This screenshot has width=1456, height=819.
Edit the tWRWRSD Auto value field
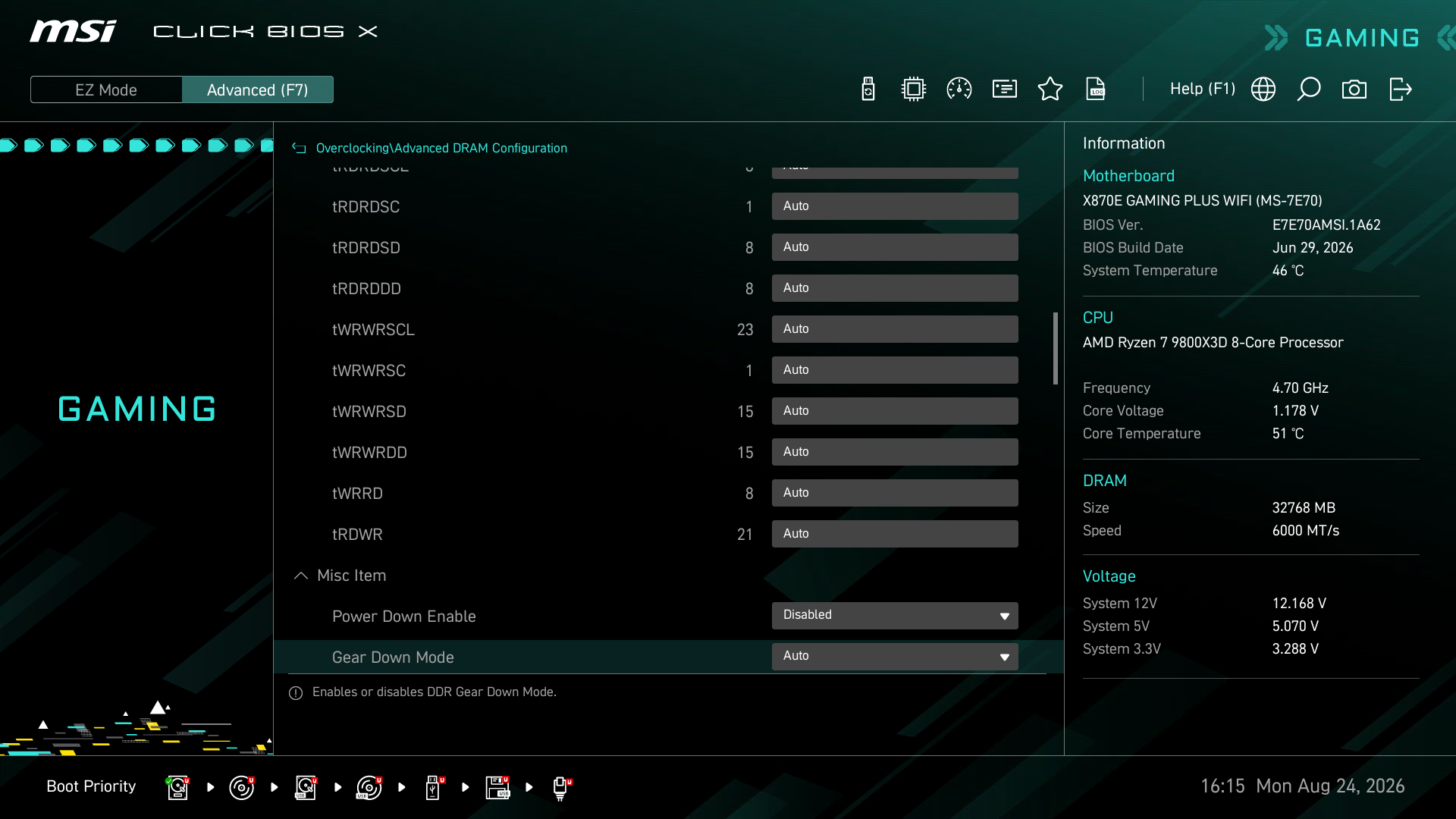coord(895,411)
